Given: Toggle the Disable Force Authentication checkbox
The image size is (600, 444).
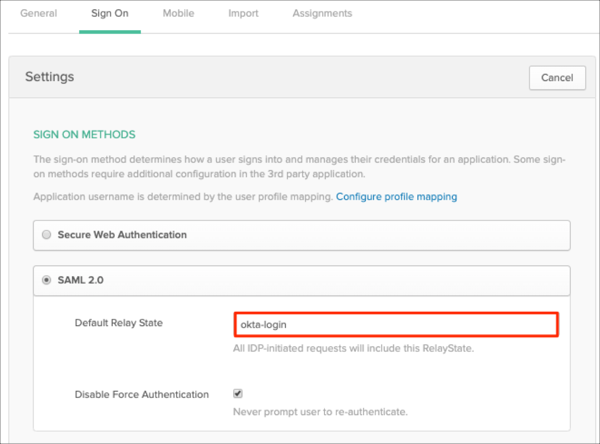Looking at the screenshot, I should [238, 394].
